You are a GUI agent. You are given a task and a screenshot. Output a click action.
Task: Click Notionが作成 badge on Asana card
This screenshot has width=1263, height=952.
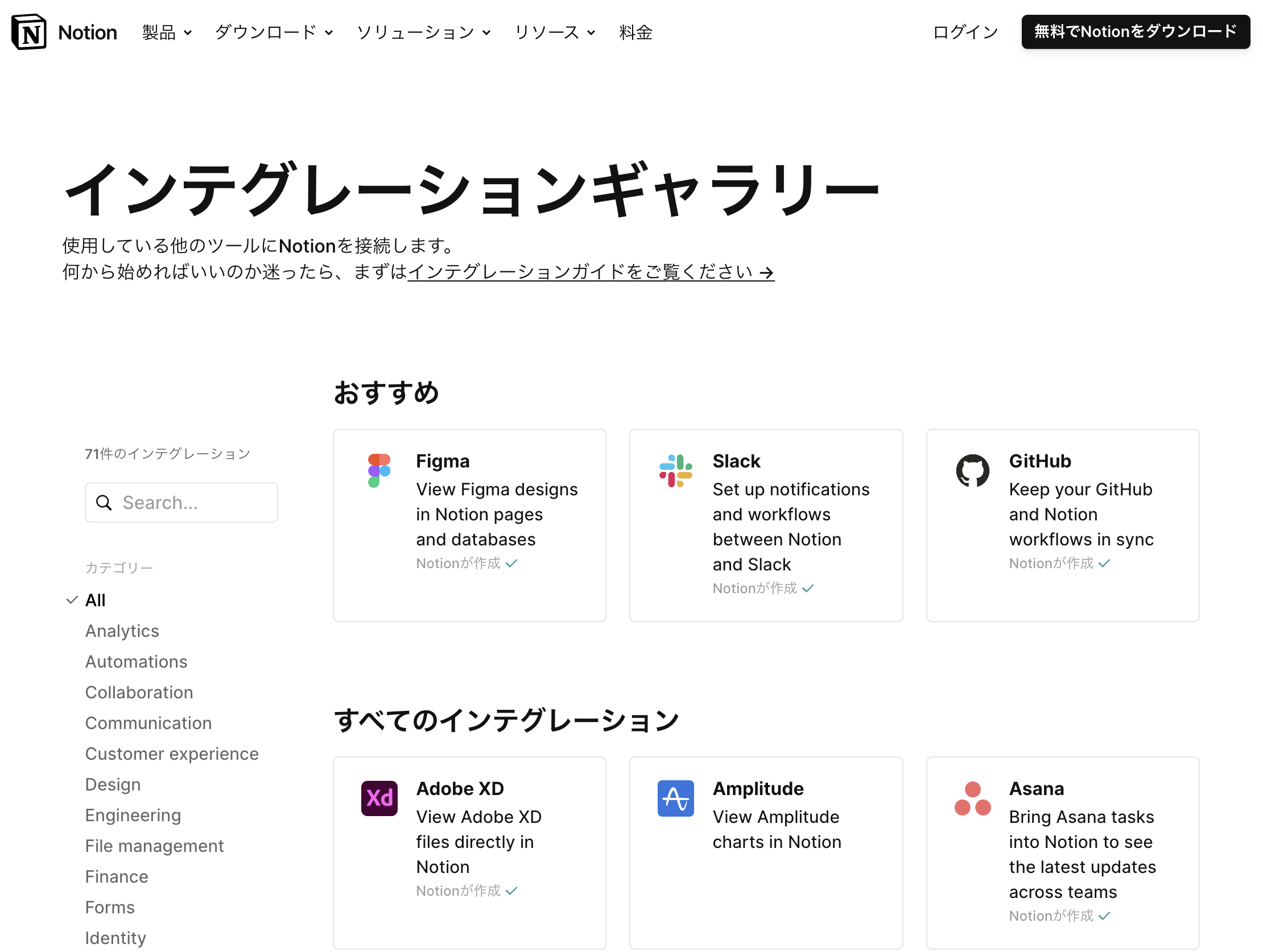[1059, 916]
